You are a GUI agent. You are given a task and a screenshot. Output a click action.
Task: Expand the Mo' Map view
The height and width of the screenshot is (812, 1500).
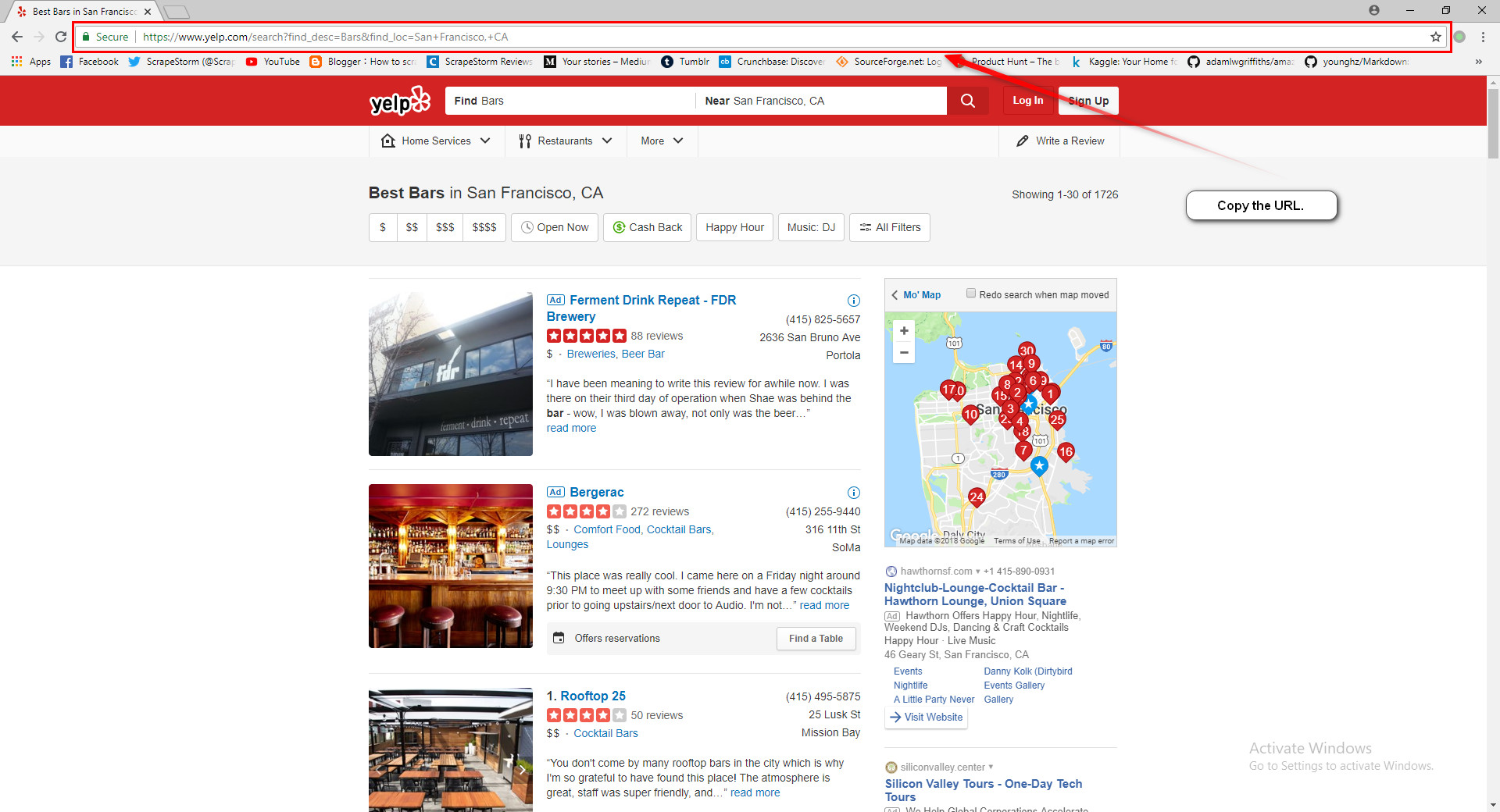[916, 295]
